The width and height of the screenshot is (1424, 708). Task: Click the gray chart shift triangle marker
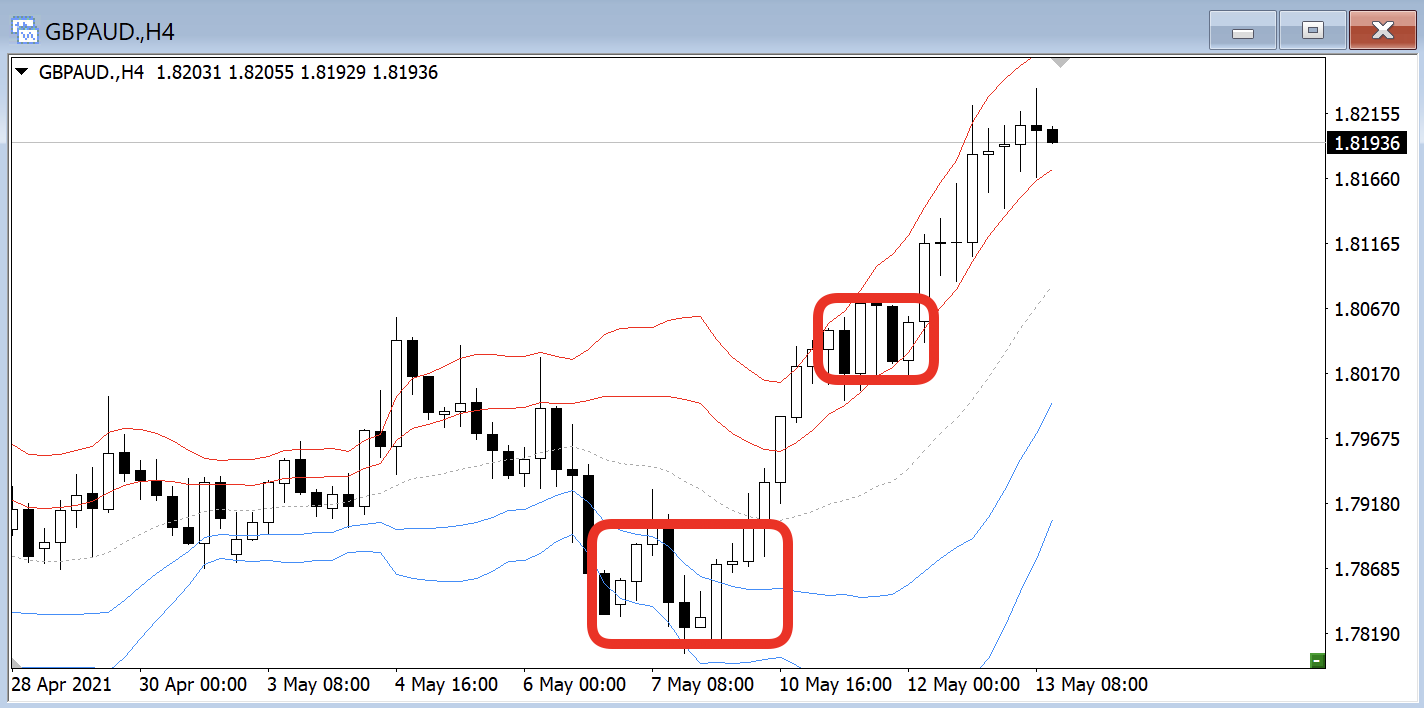[x=1061, y=62]
